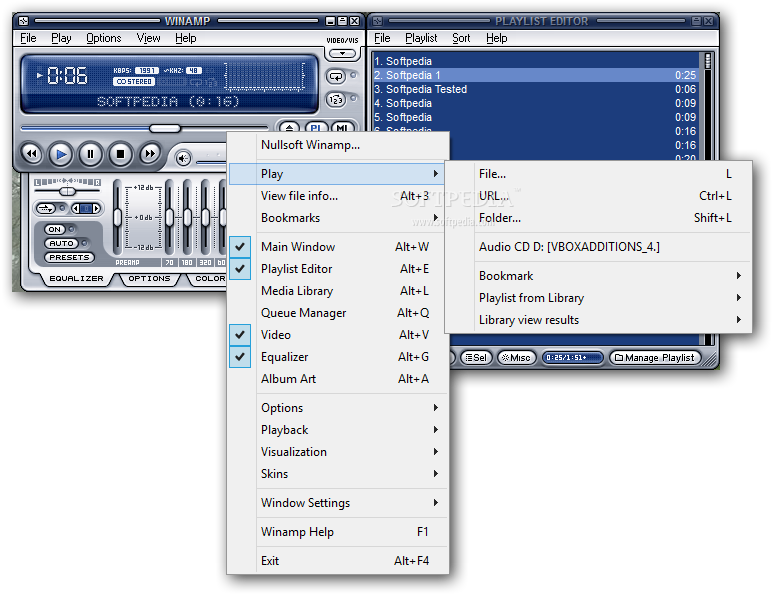Click the blue Play button in Winamp
The image size is (773, 595).
click(x=61, y=154)
